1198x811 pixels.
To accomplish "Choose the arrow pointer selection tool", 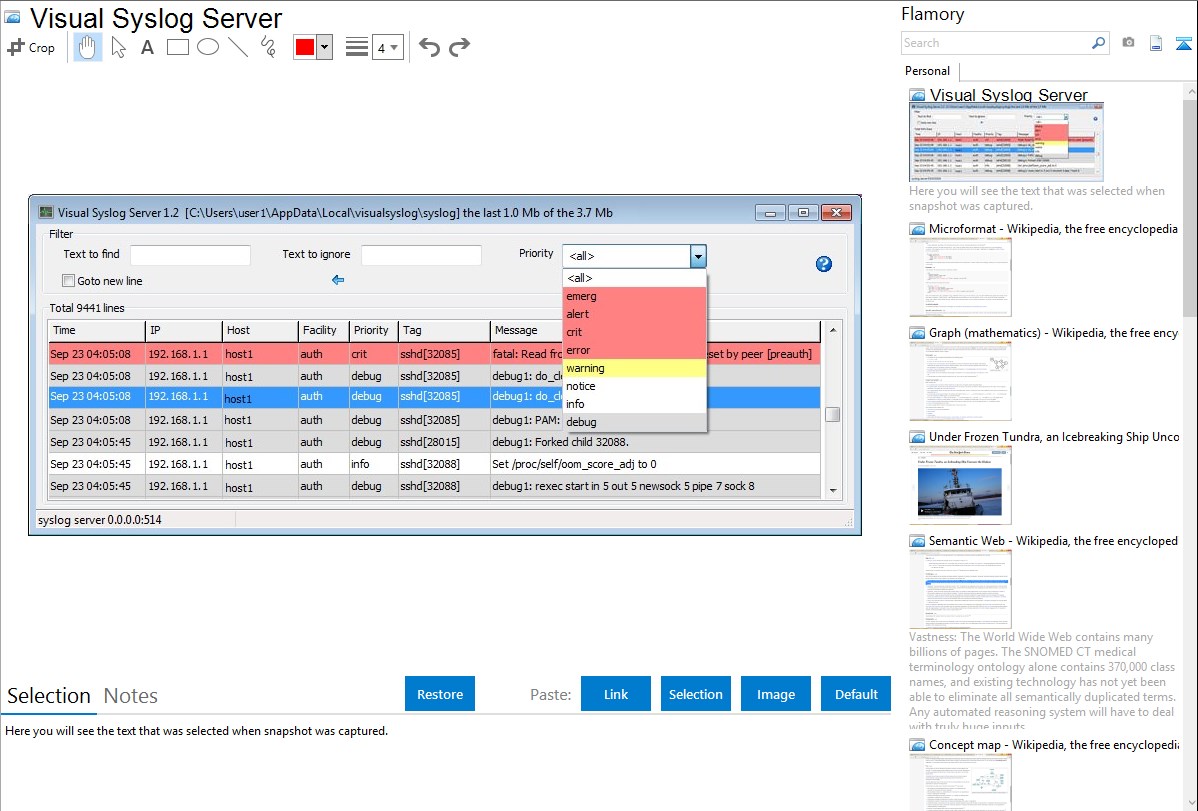I will pyautogui.click(x=118, y=47).
